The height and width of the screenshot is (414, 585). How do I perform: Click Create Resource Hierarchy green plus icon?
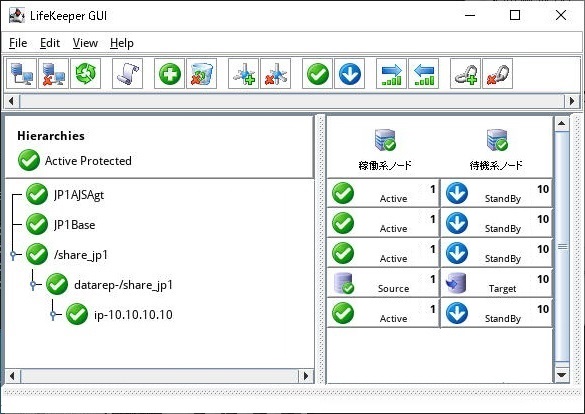click(x=169, y=73)
